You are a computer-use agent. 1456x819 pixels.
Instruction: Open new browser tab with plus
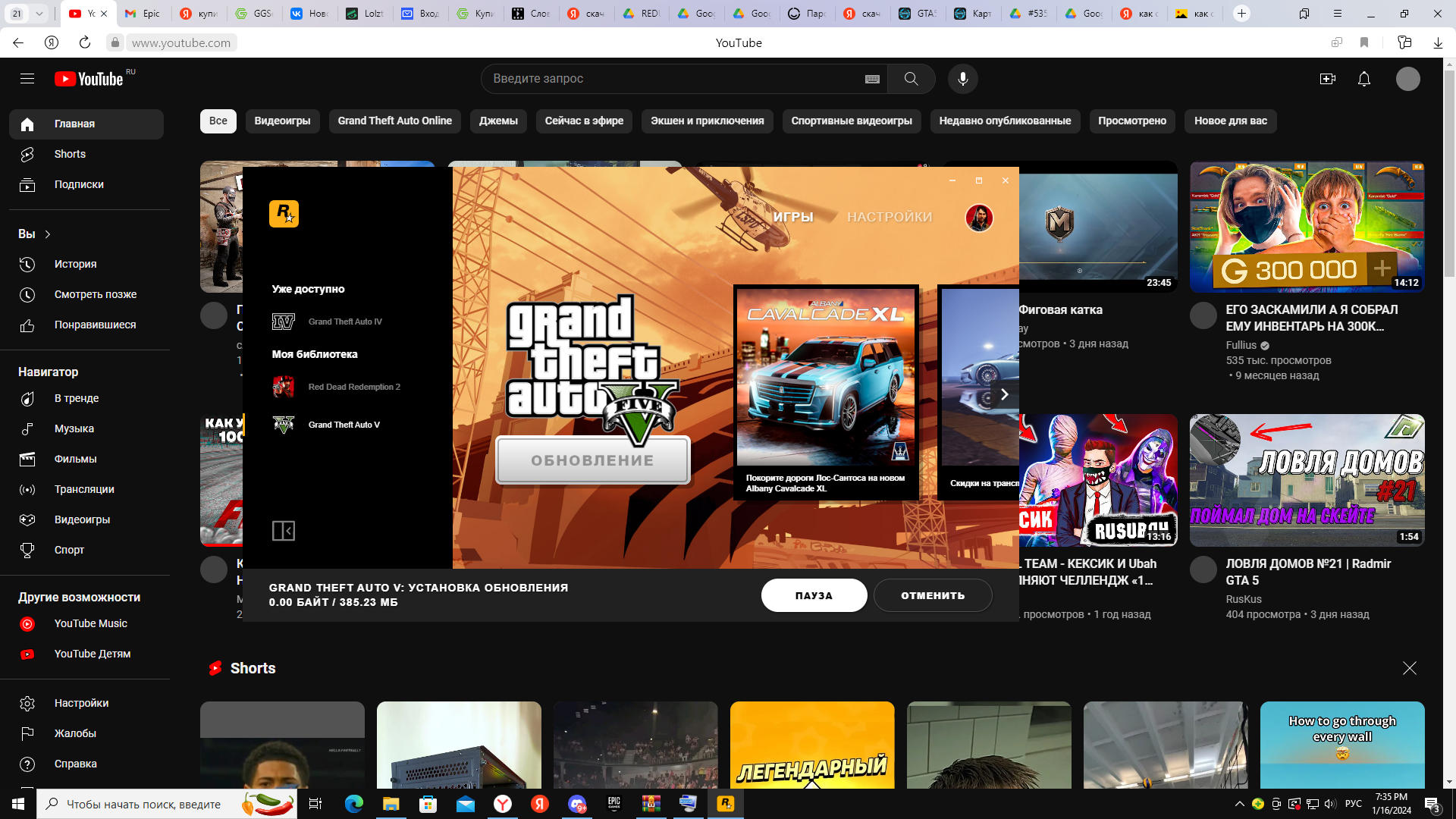[1241, 14]
